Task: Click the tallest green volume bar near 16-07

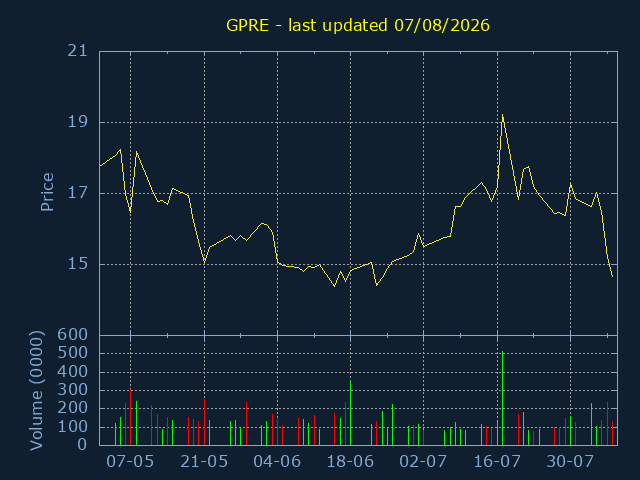Action: (502, 398)
